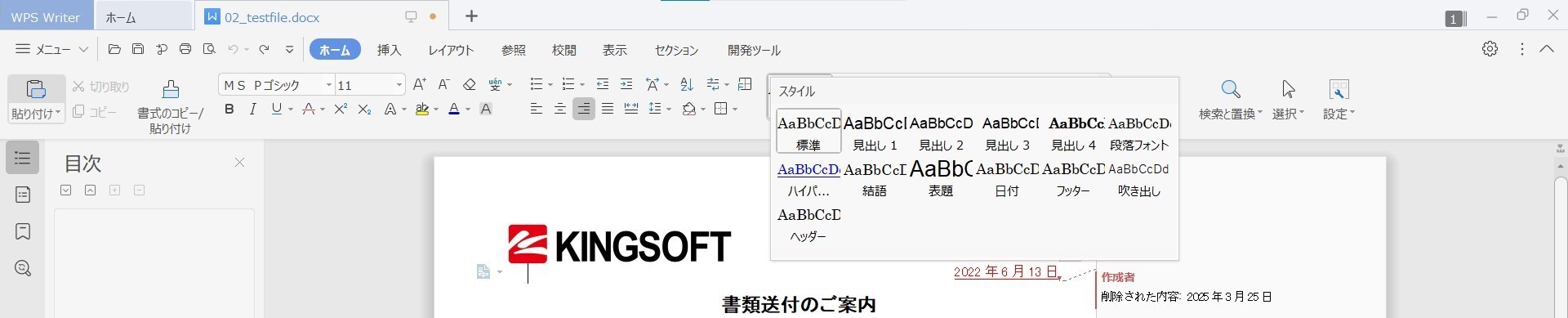
Task: Open the bullet list style dropdown
Action: 550,85
